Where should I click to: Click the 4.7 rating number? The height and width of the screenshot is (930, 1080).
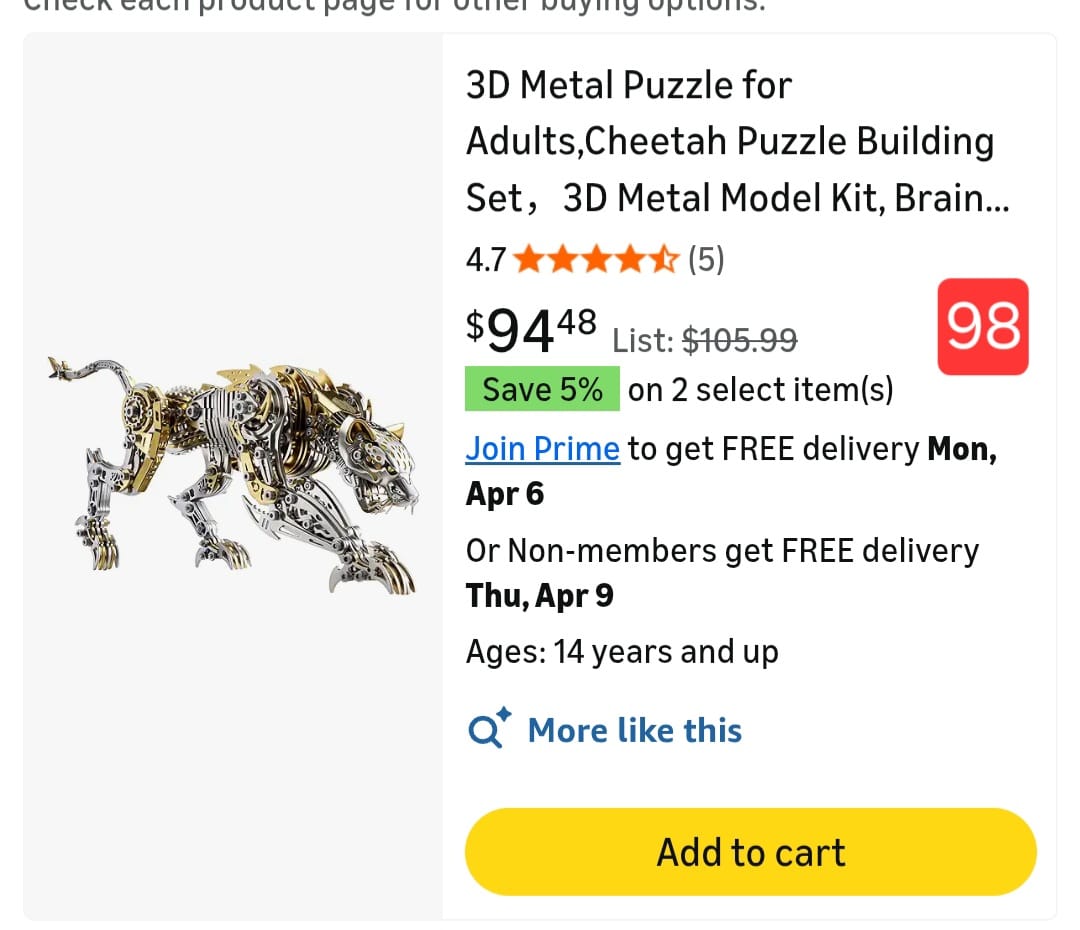486,261
